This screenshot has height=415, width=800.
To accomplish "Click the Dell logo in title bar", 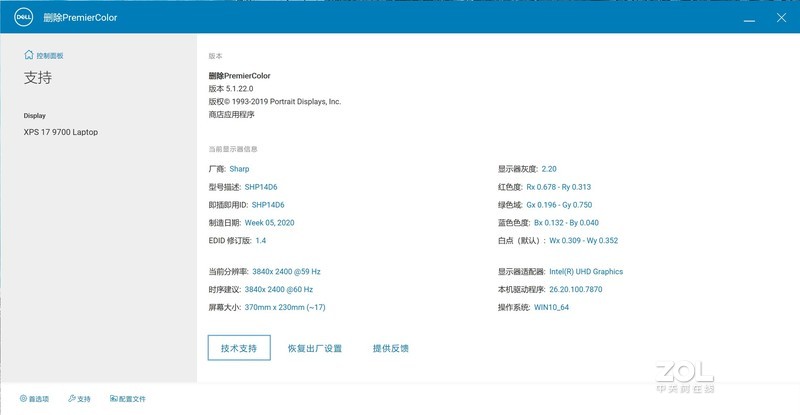I will coord(23,17).
